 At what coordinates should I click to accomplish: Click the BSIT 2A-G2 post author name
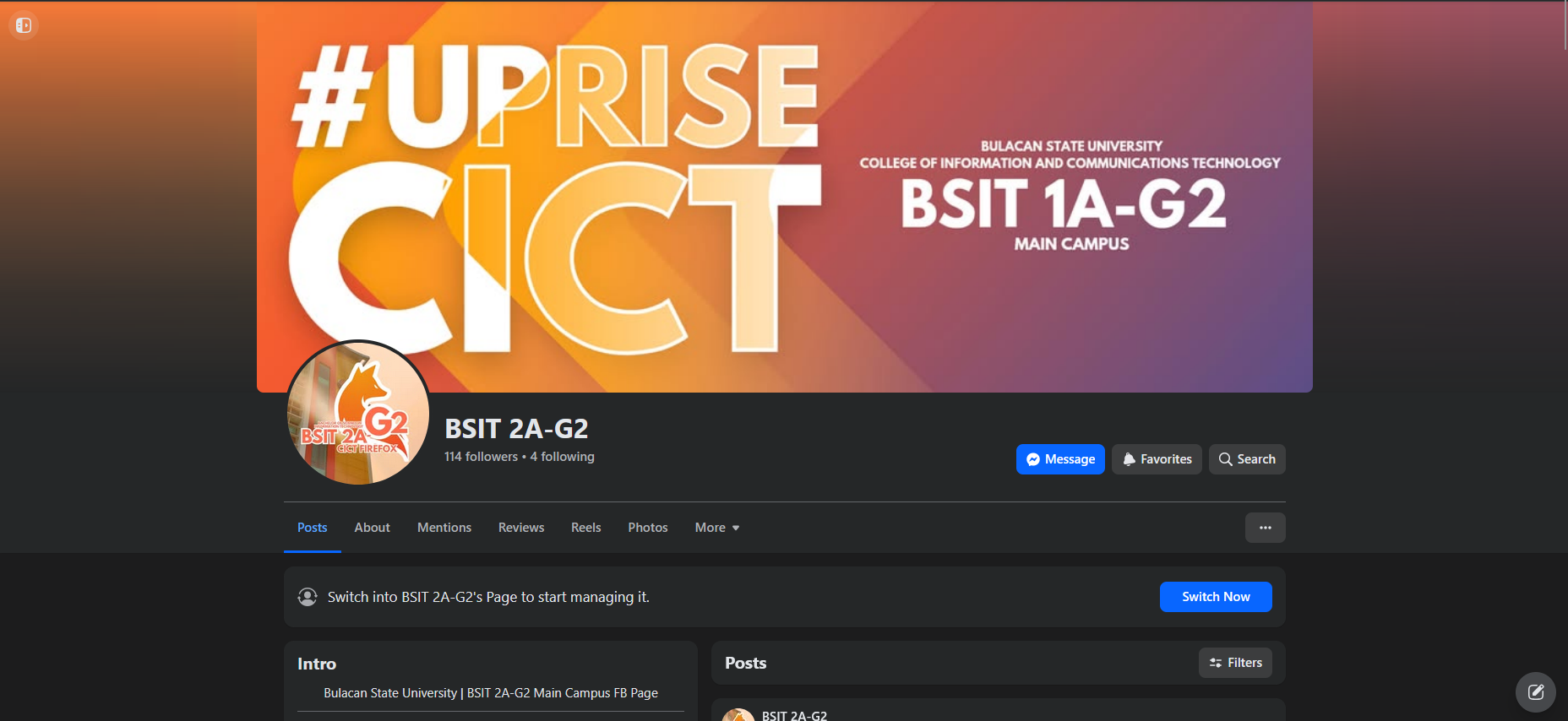tap(794, 715)
